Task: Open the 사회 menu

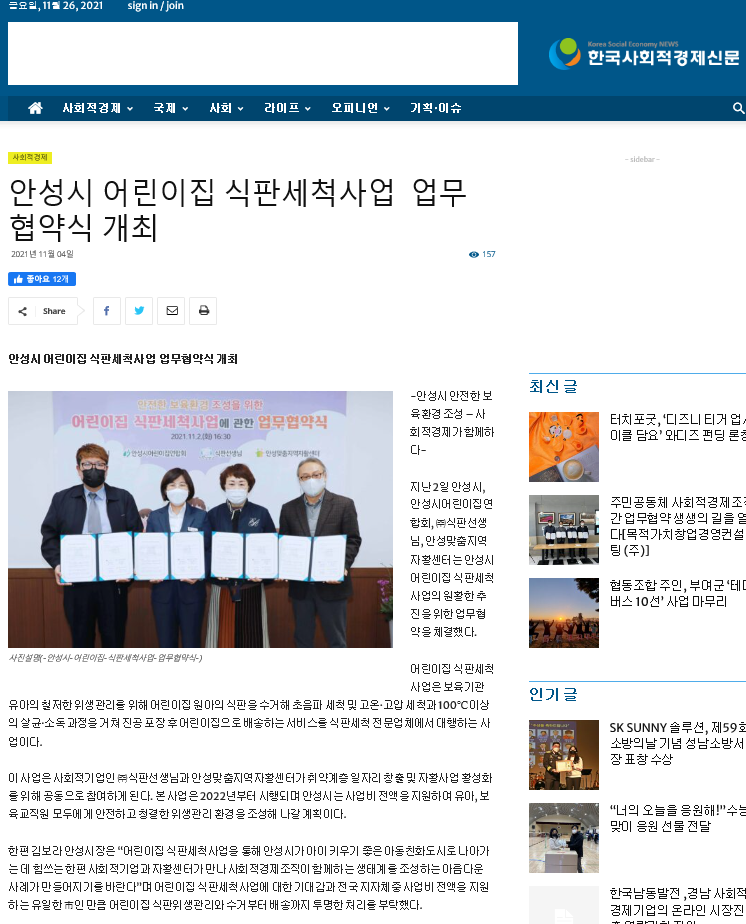Action: pyautogui.click(x=226, y=108)
